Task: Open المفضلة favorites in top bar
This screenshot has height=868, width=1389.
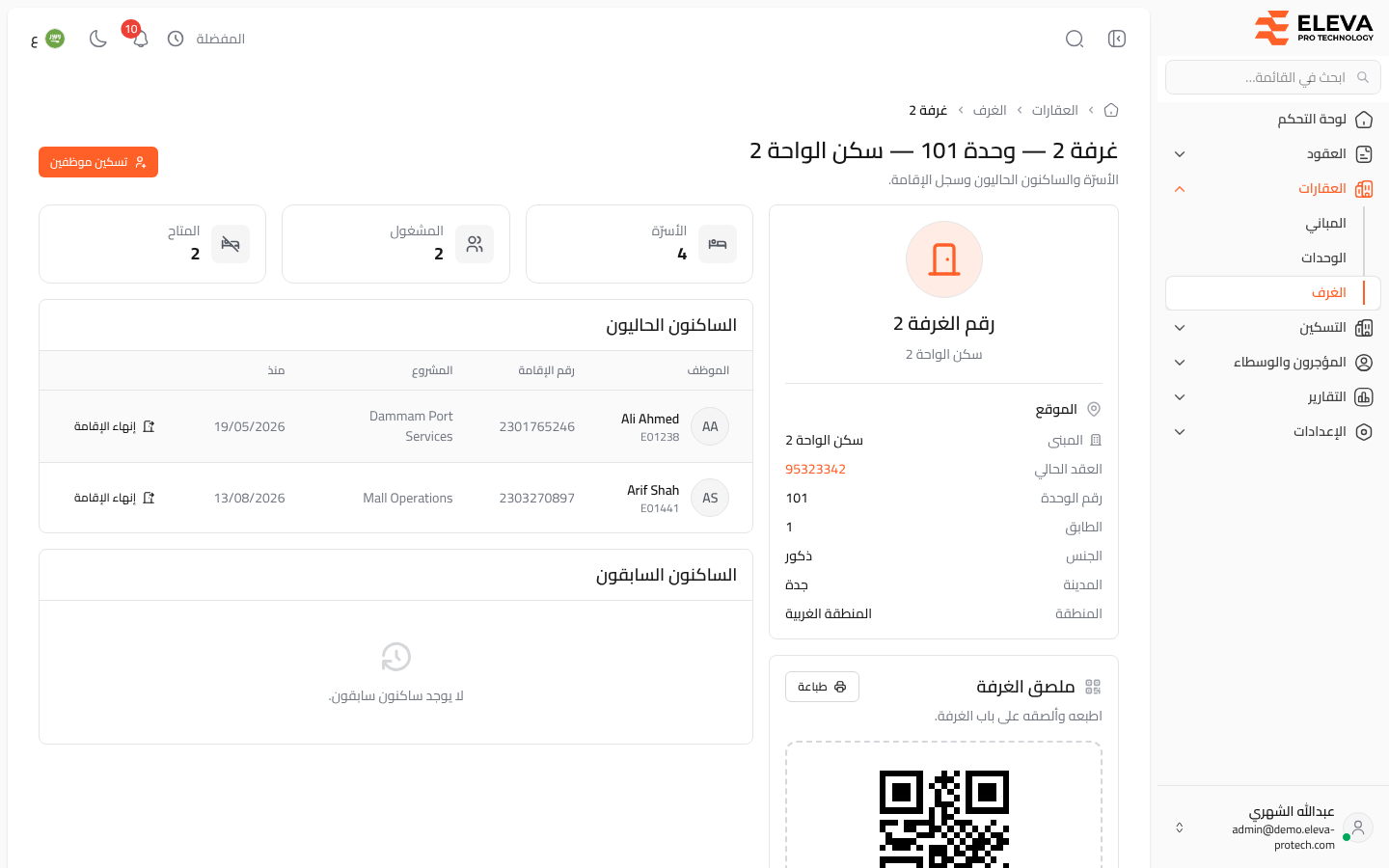Action: click(220, 39)
